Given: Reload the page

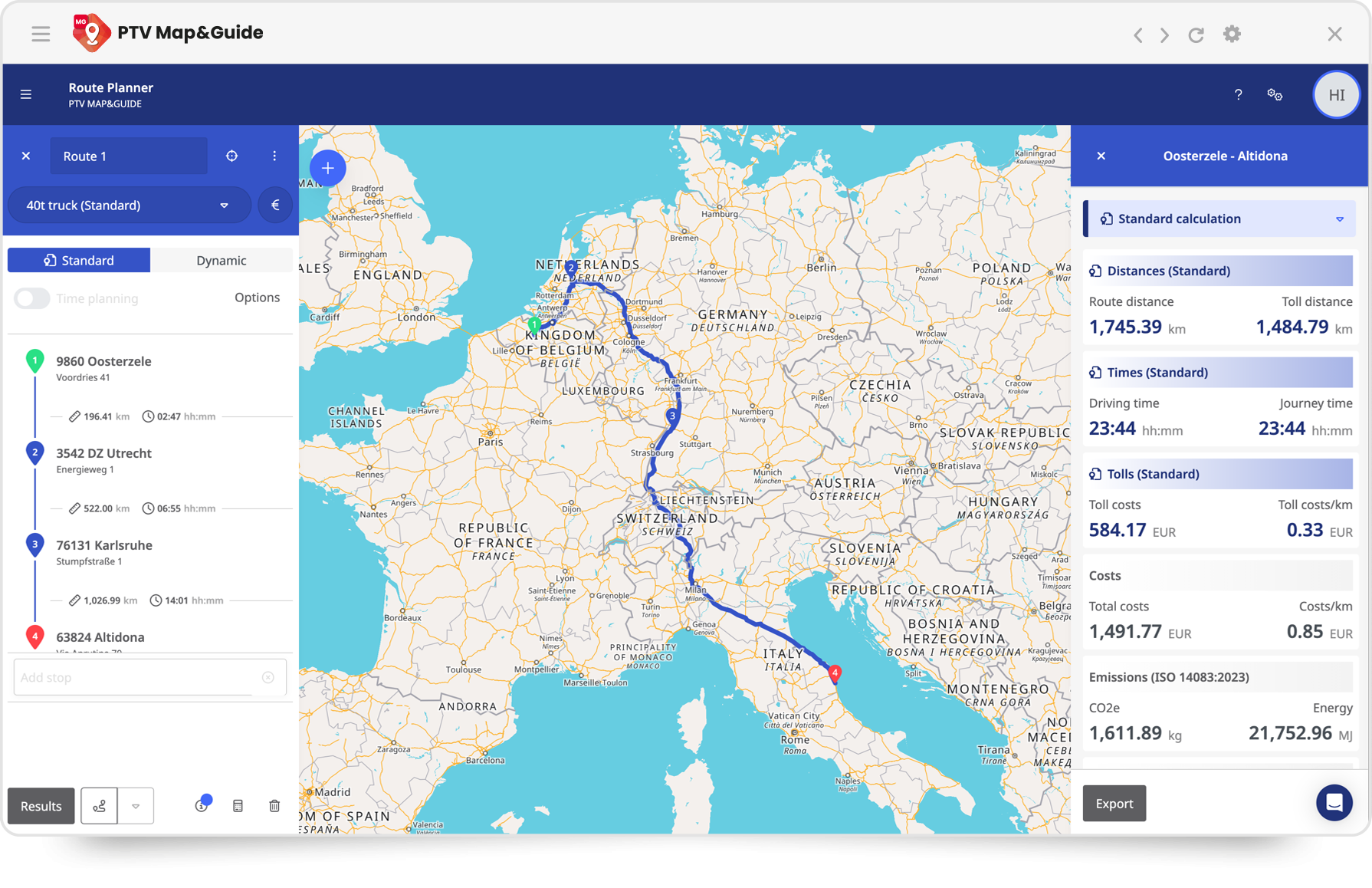Looking at the screenshot, I should [1196, 35].
